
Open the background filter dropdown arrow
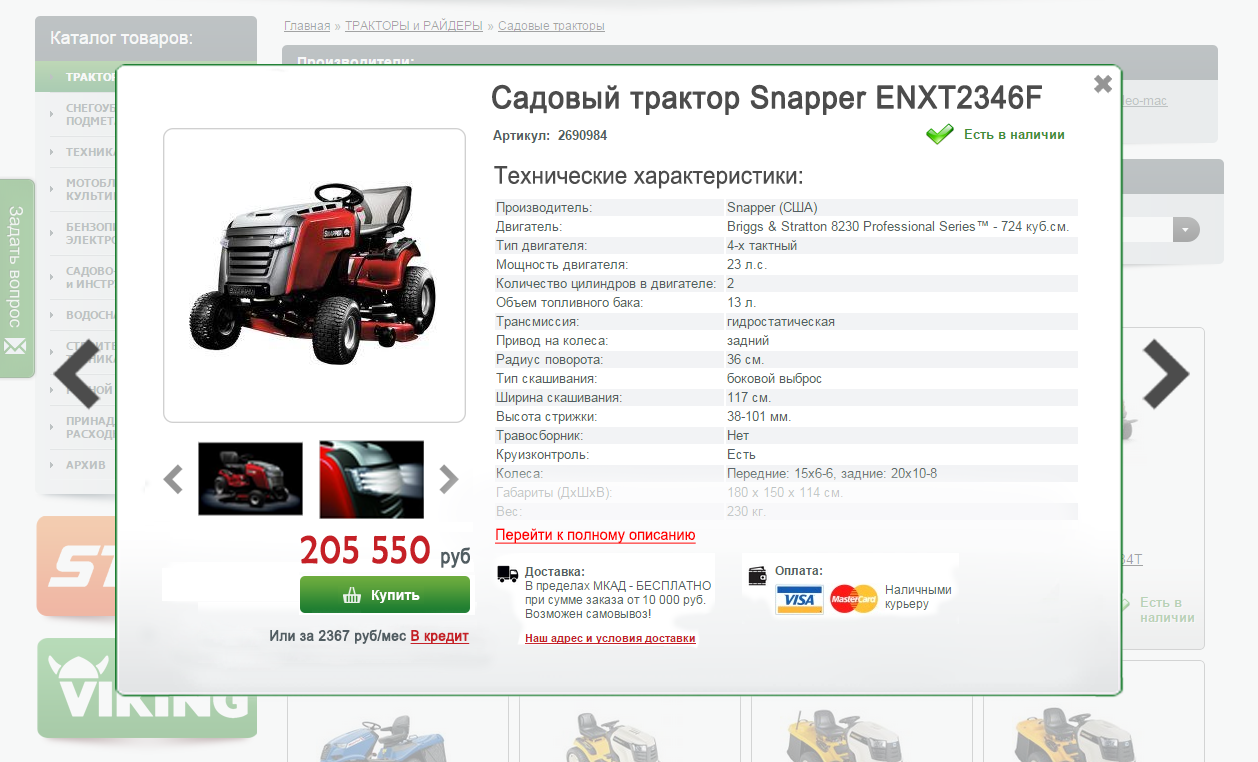coord(1186,229)
